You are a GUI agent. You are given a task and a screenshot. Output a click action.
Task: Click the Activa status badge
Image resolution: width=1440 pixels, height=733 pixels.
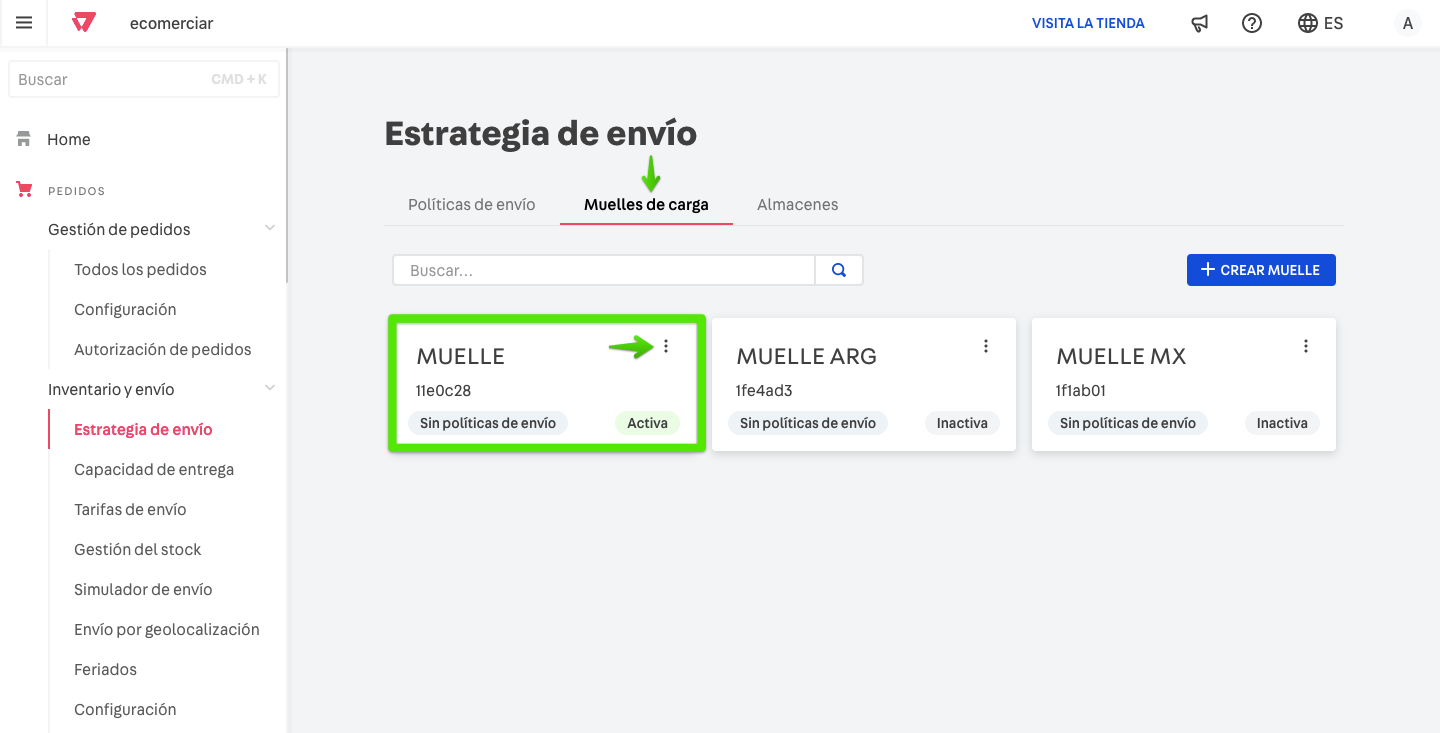[647, 423]
